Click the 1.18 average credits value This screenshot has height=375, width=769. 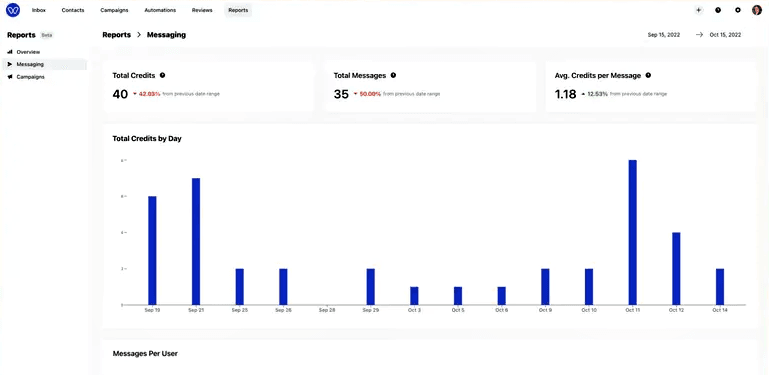tap(565, 94)
